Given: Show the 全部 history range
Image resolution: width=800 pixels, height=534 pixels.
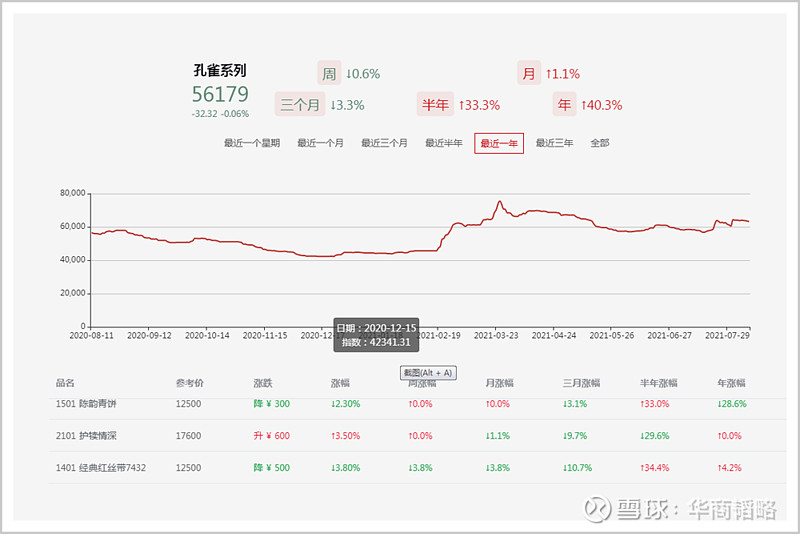Looking at the screenshot, I should click(x=600, y=143).
